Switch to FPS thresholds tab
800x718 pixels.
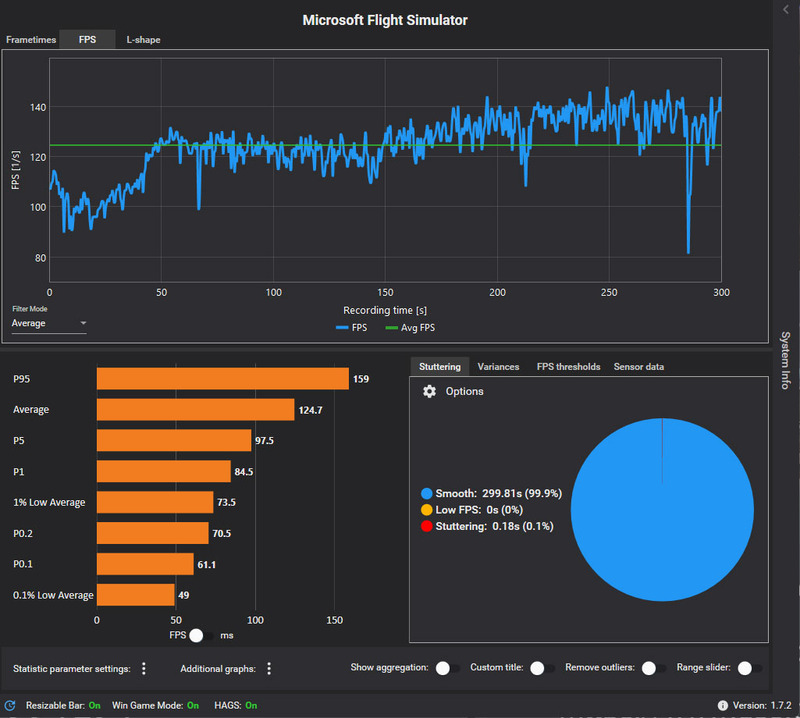click(x=568, y=367)
